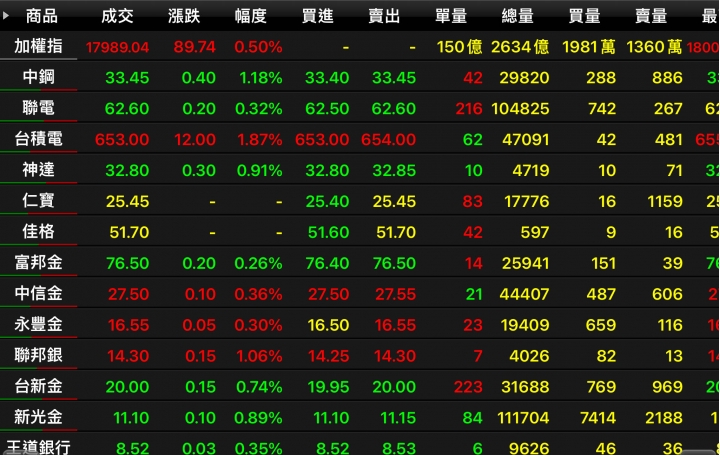
Task: Select the 佳格 stock name
Action: point(39,231)
